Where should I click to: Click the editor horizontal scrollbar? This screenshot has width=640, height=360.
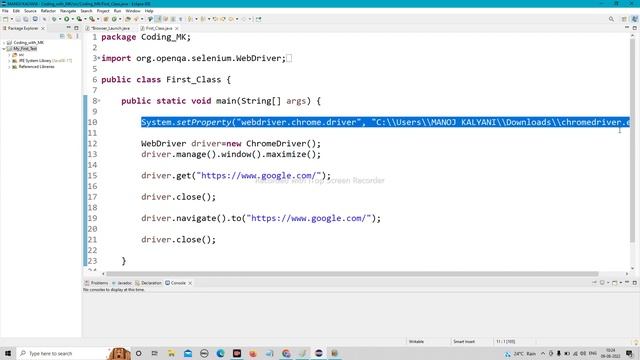[352, 274]
